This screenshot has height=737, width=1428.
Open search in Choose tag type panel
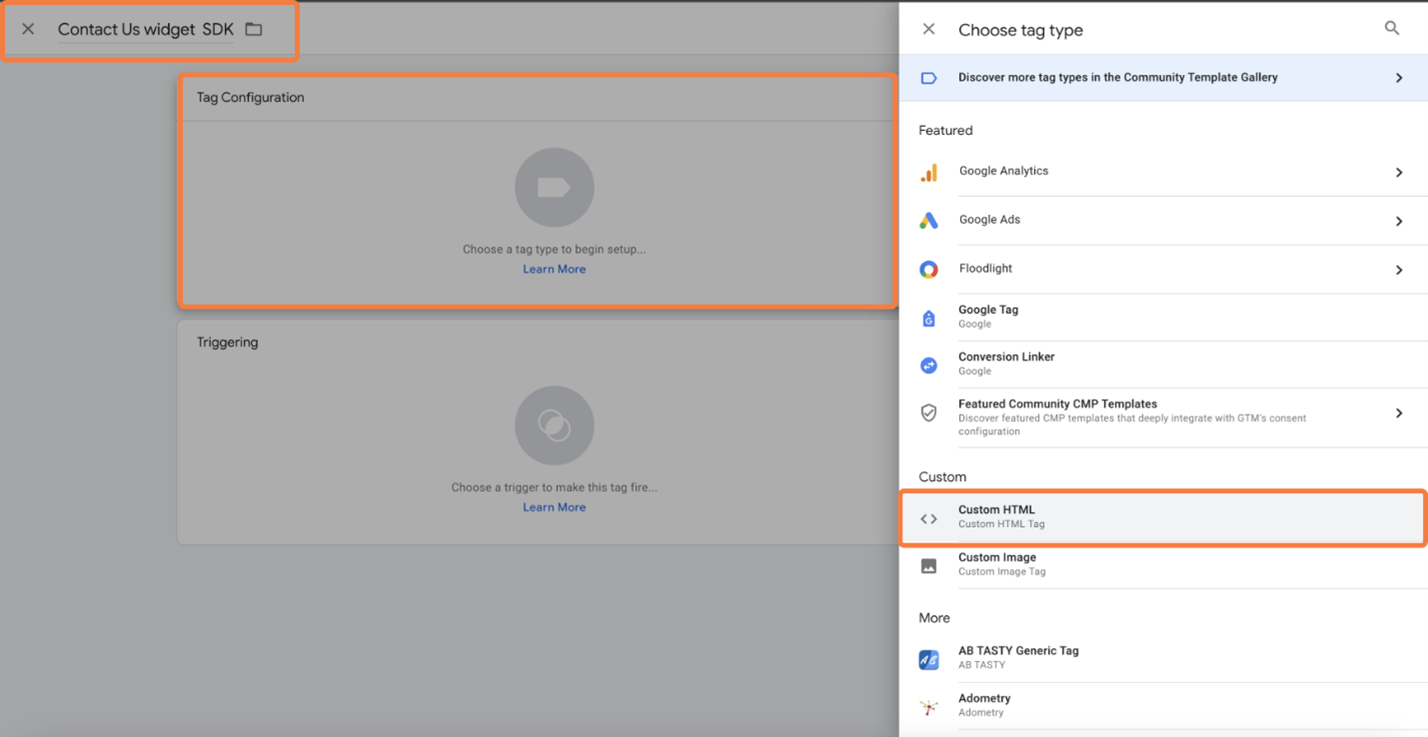coord(1391,29)
